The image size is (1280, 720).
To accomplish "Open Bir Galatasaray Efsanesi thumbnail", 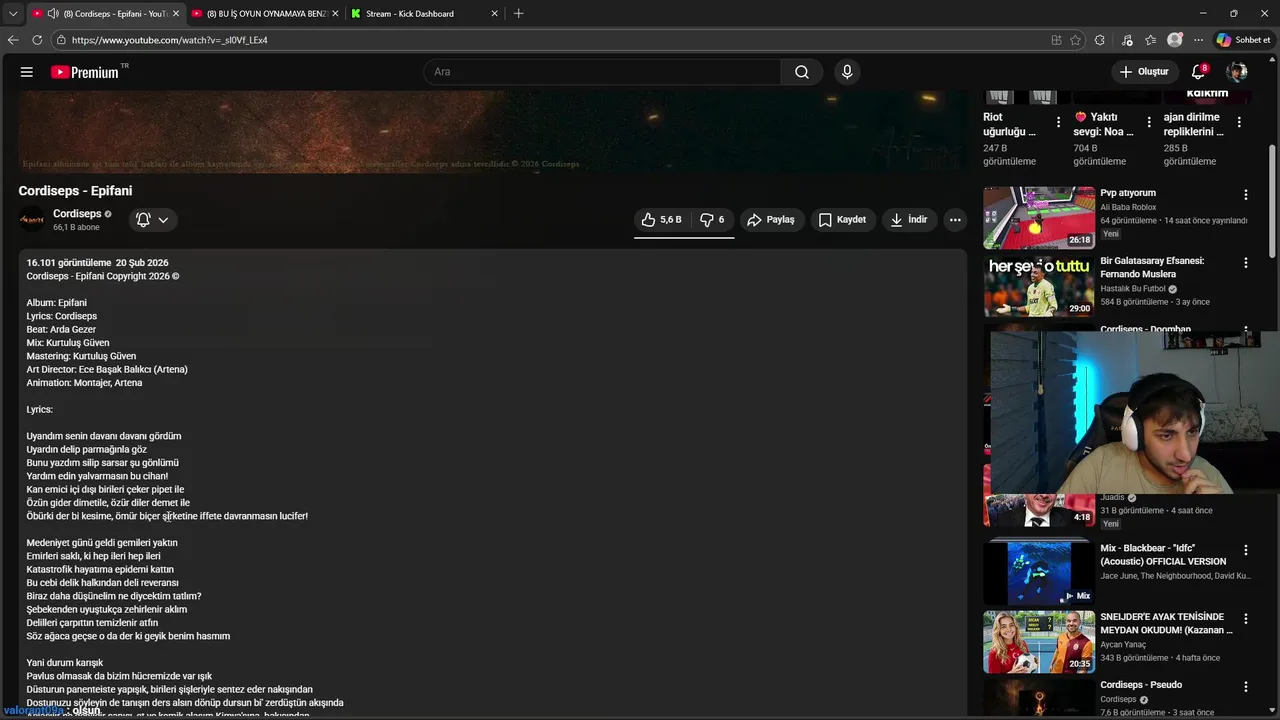I will point(1039,286).
